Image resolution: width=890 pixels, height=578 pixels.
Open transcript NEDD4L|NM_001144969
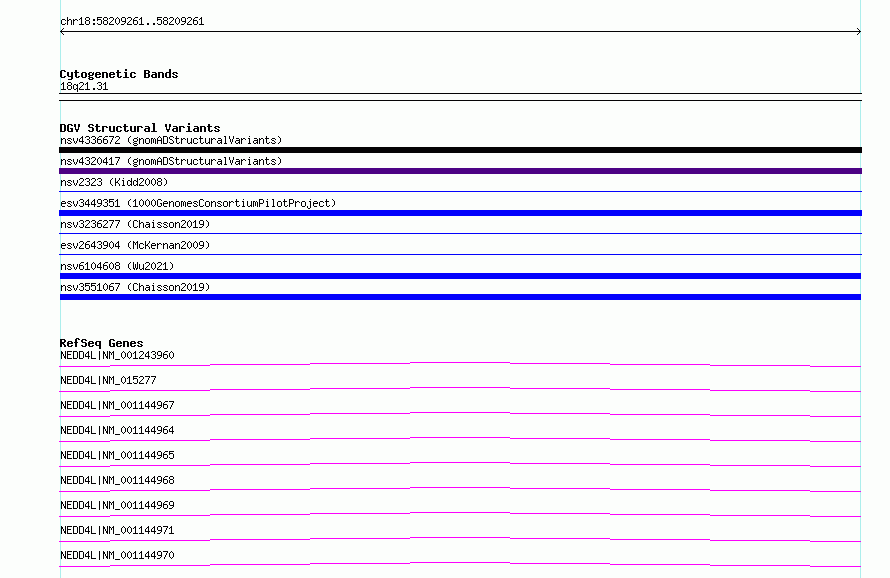click(x=117, y=505)
